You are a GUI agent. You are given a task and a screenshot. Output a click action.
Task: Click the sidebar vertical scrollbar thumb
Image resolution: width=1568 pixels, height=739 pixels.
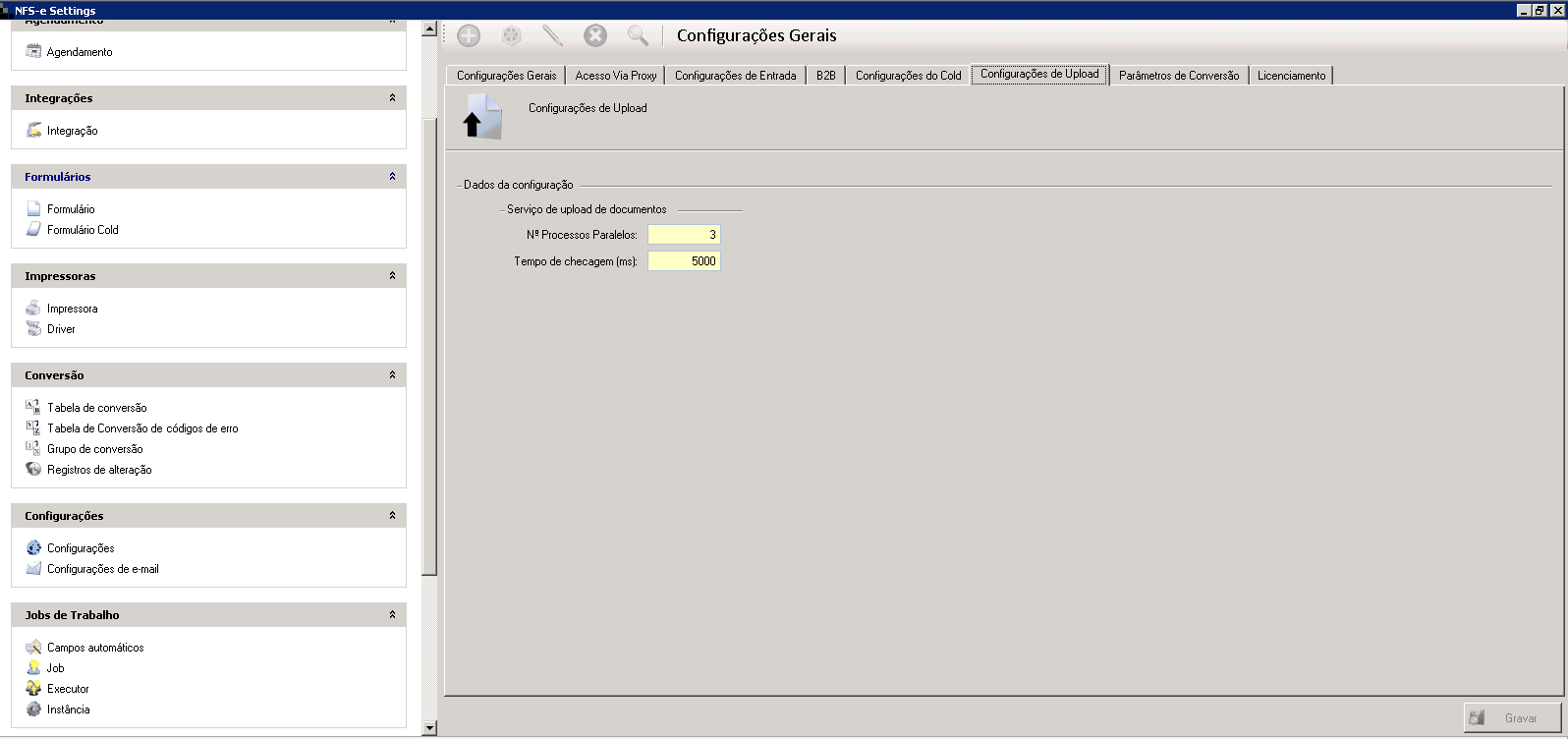point(429,346)
